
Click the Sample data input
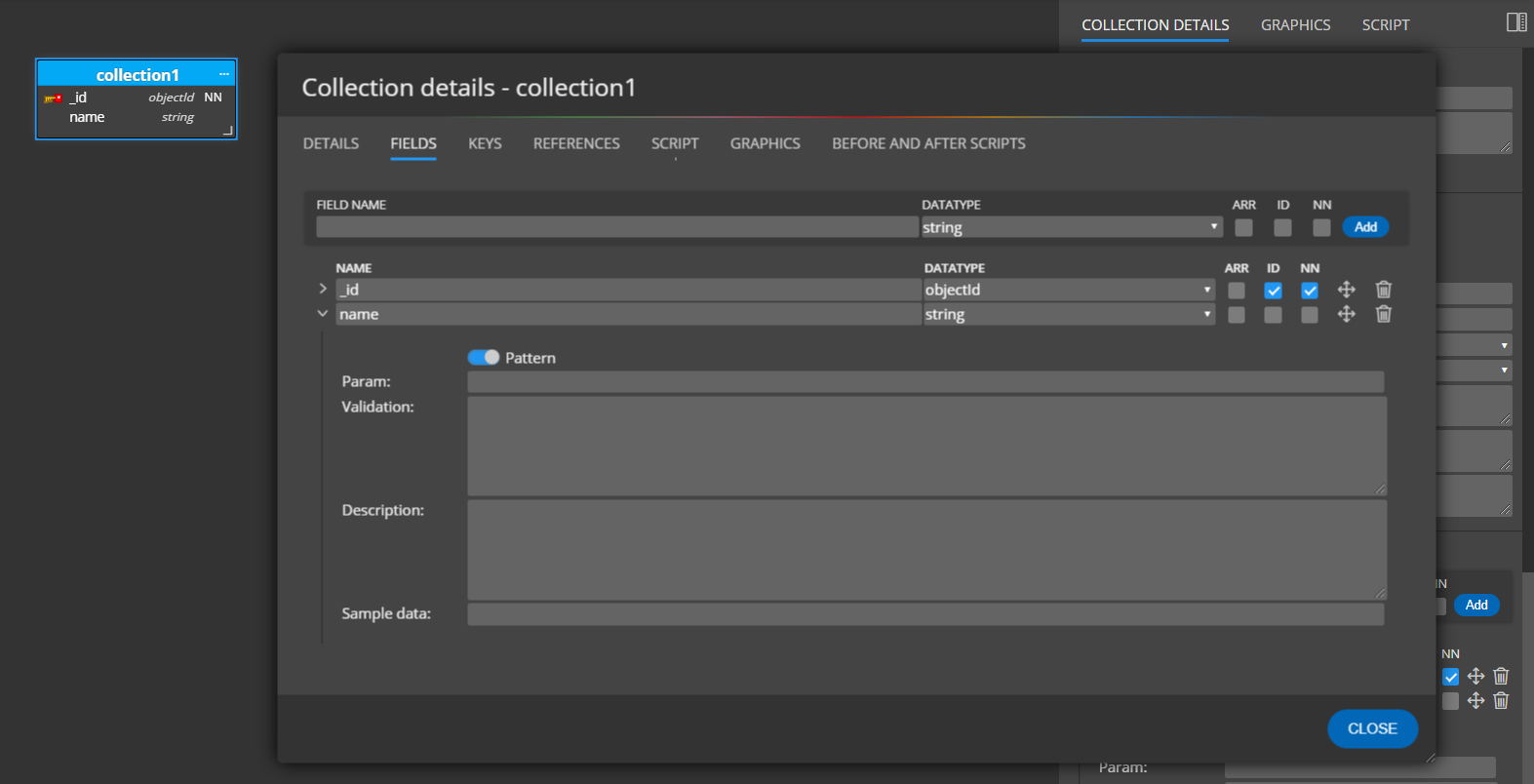click(925, 614)
